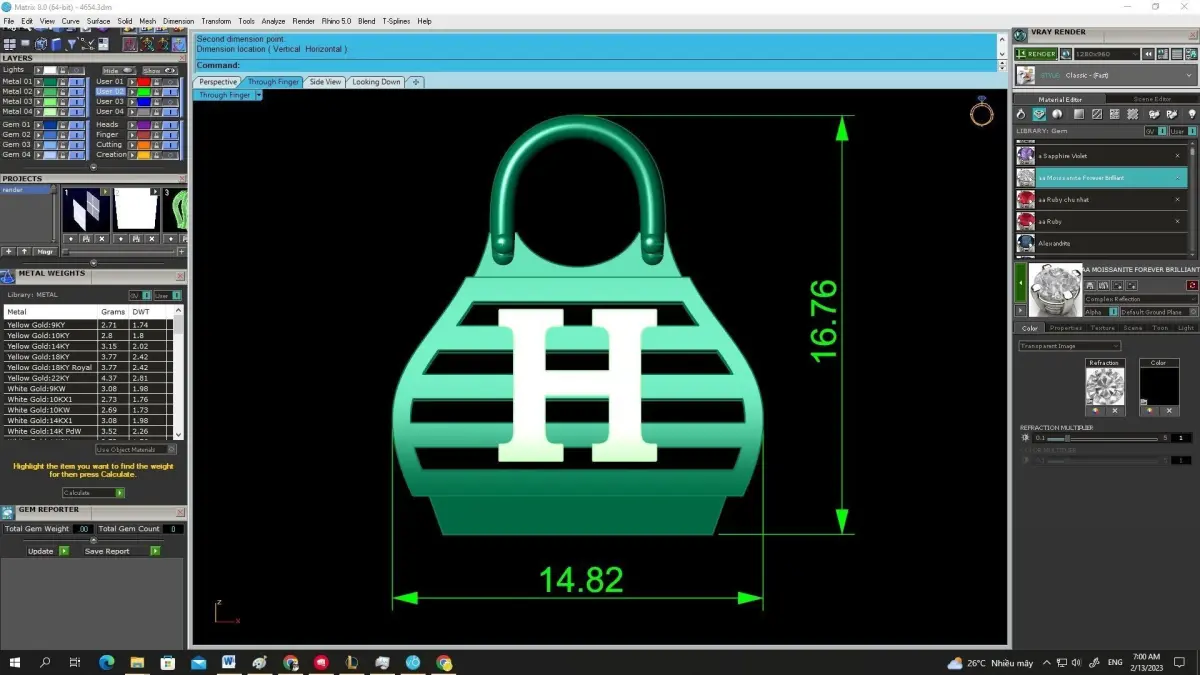Open the Transparent Image dropdown
This screenshot has width=1200, height=675.
coord(1068,346)
